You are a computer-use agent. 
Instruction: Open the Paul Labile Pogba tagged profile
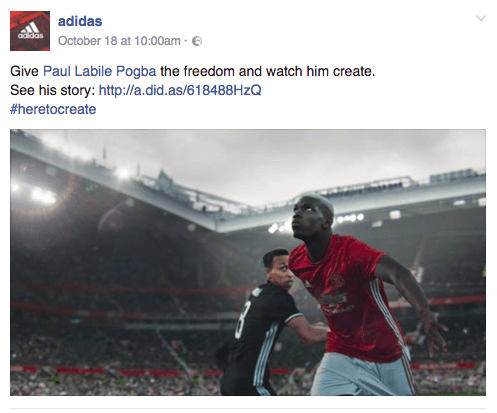(x=99, y=71)
